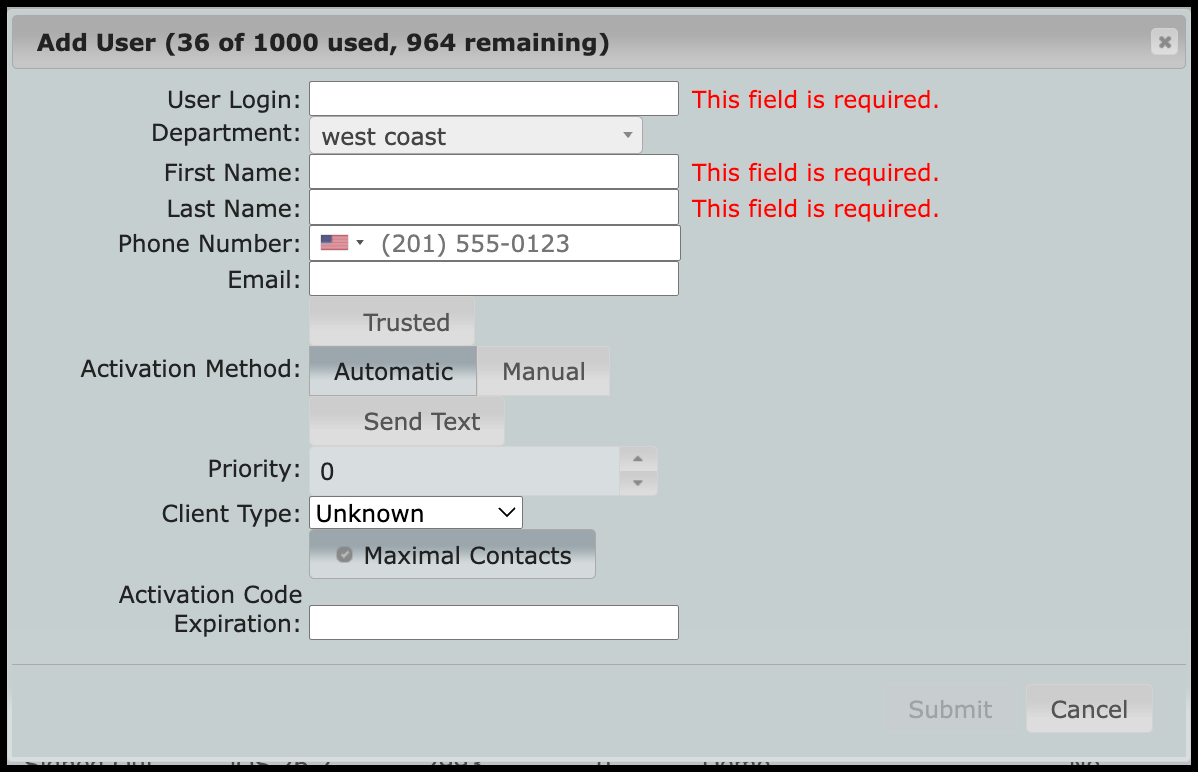Click the Submit button
1198x772 pixels.
(x=950, y=709)
